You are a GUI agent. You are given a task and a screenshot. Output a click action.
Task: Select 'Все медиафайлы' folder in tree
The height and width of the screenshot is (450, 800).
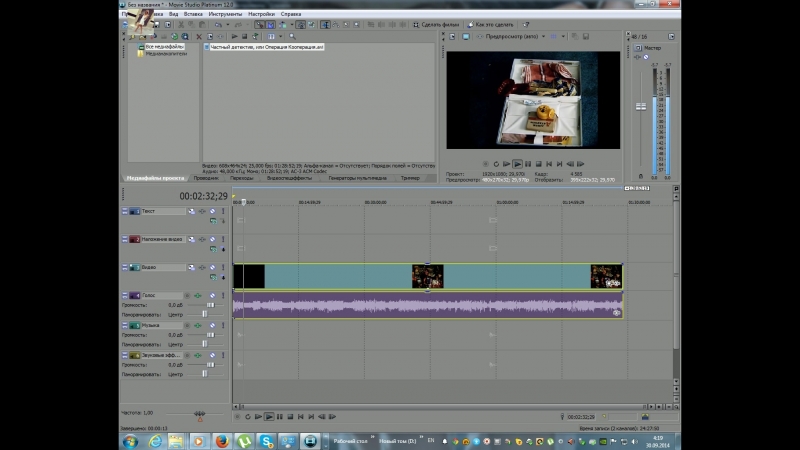163,46
